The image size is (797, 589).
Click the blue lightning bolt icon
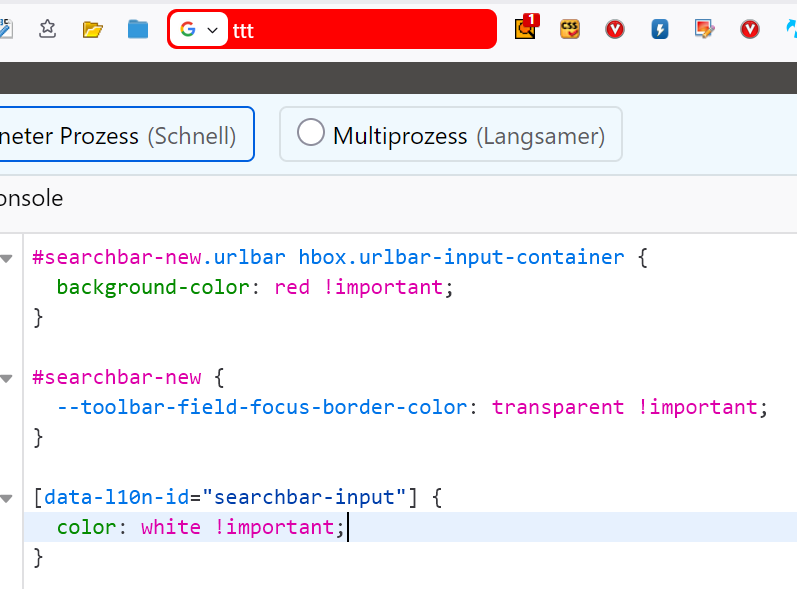(660, 29)
